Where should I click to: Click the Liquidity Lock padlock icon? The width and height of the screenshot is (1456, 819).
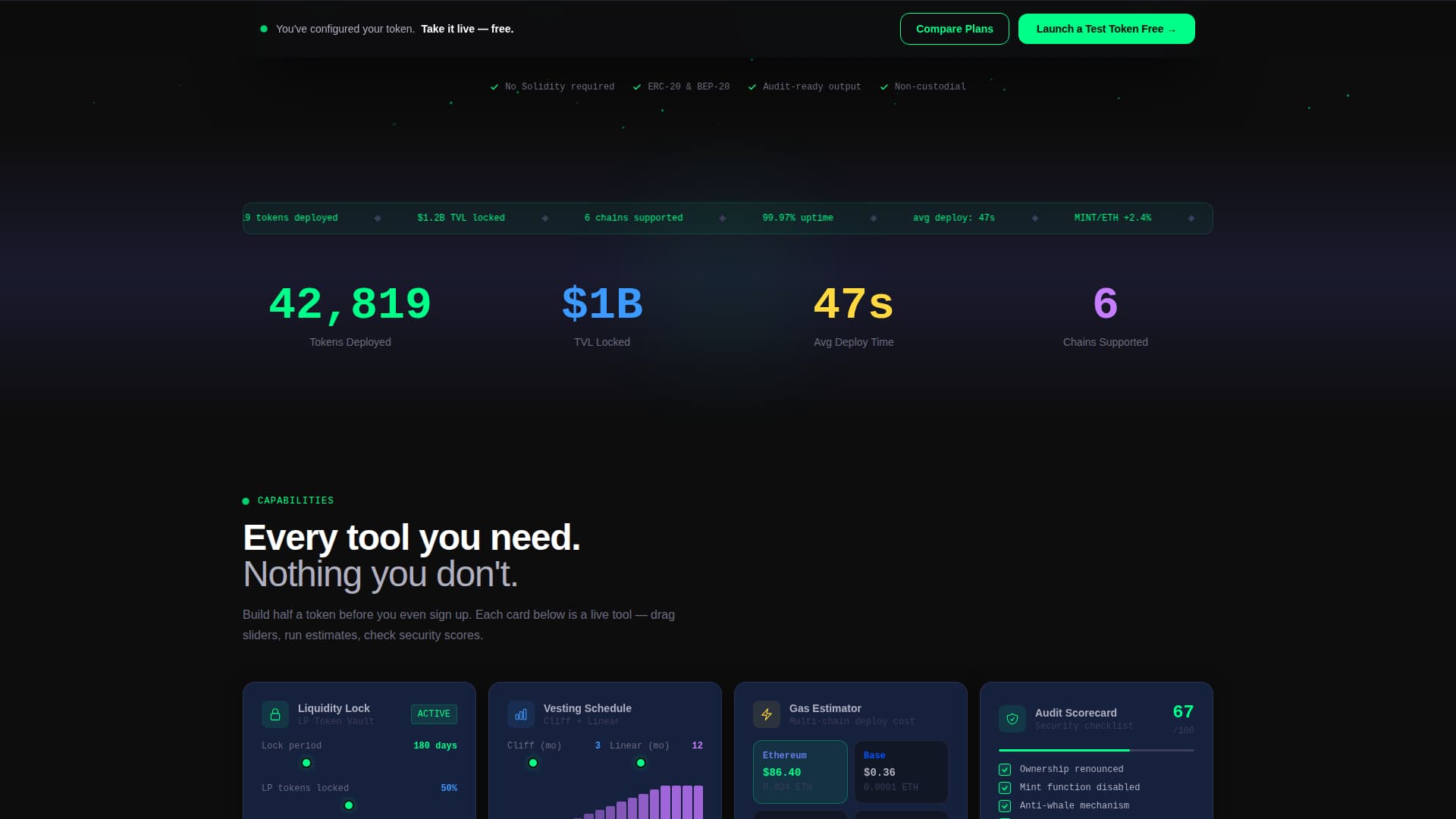275,714
